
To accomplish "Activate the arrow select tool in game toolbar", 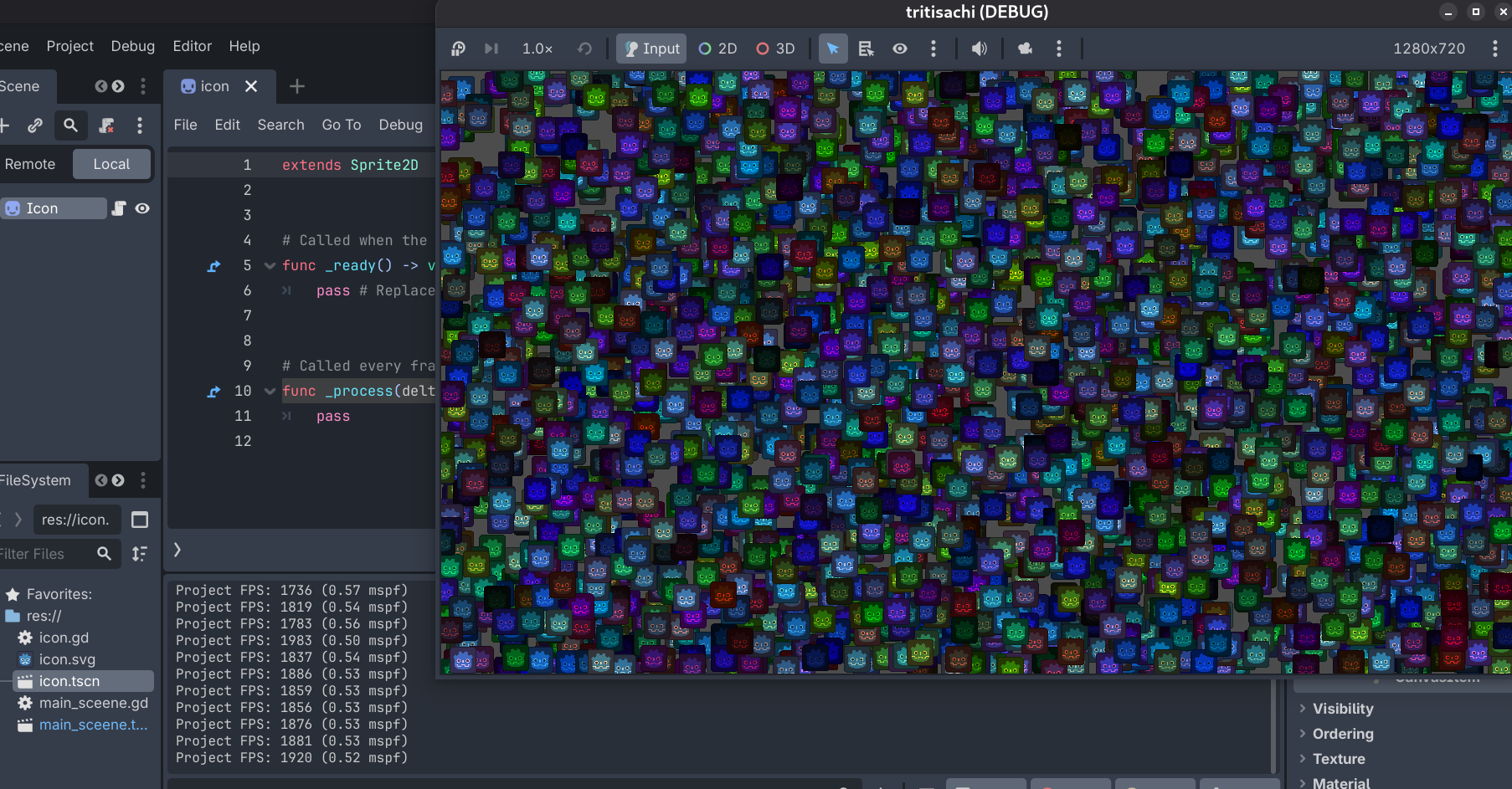I will [833, 49].
